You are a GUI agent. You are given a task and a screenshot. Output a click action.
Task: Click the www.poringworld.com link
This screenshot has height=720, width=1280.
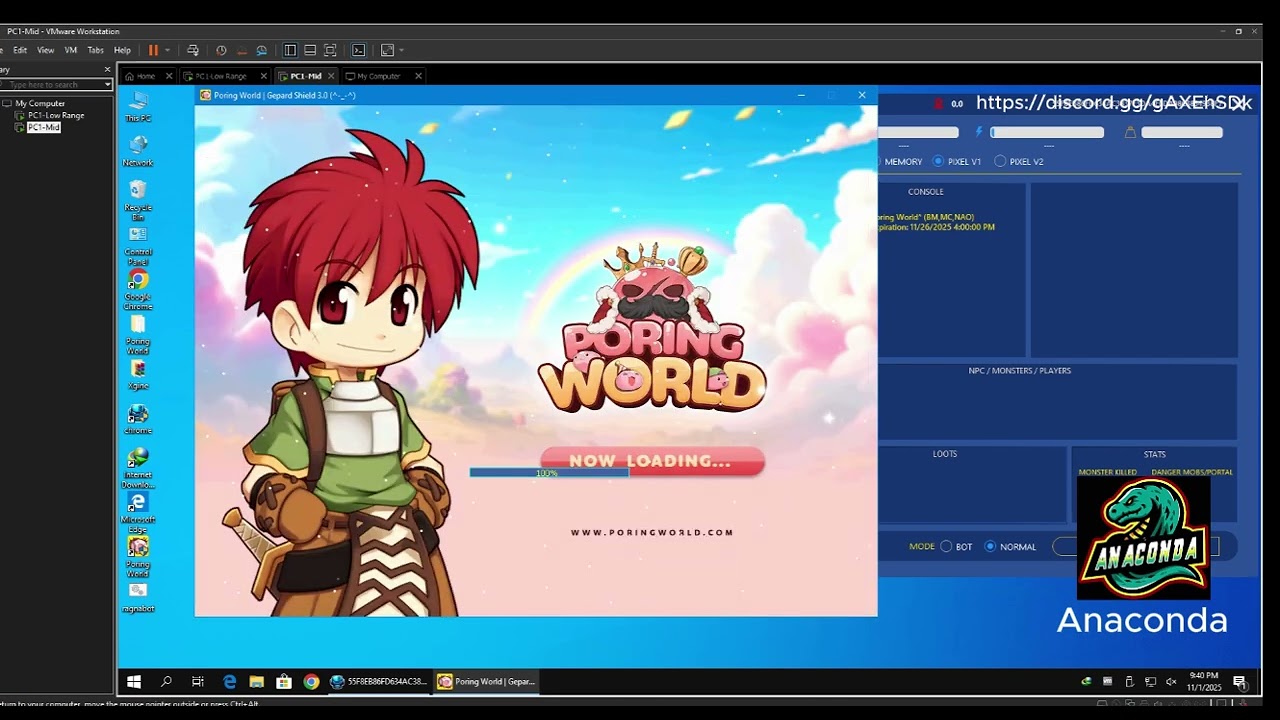point(652,532)
